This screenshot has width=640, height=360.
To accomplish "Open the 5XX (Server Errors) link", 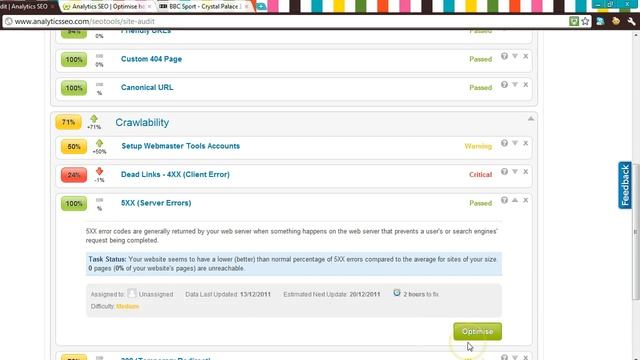I will (156, 203).
